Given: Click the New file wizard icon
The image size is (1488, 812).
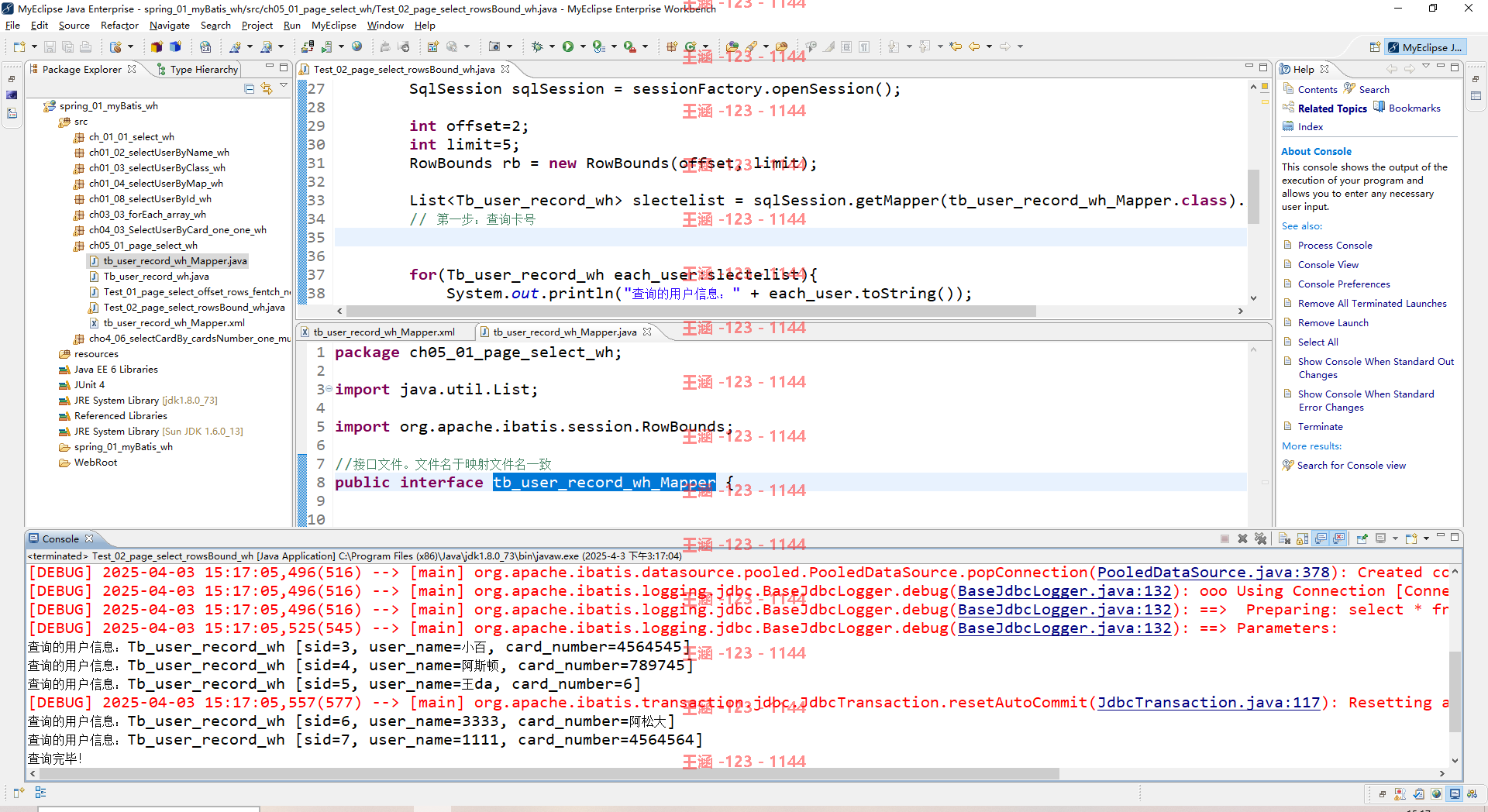Looking at the screenshot, I should pyautogui.click(x=19, y=46).
